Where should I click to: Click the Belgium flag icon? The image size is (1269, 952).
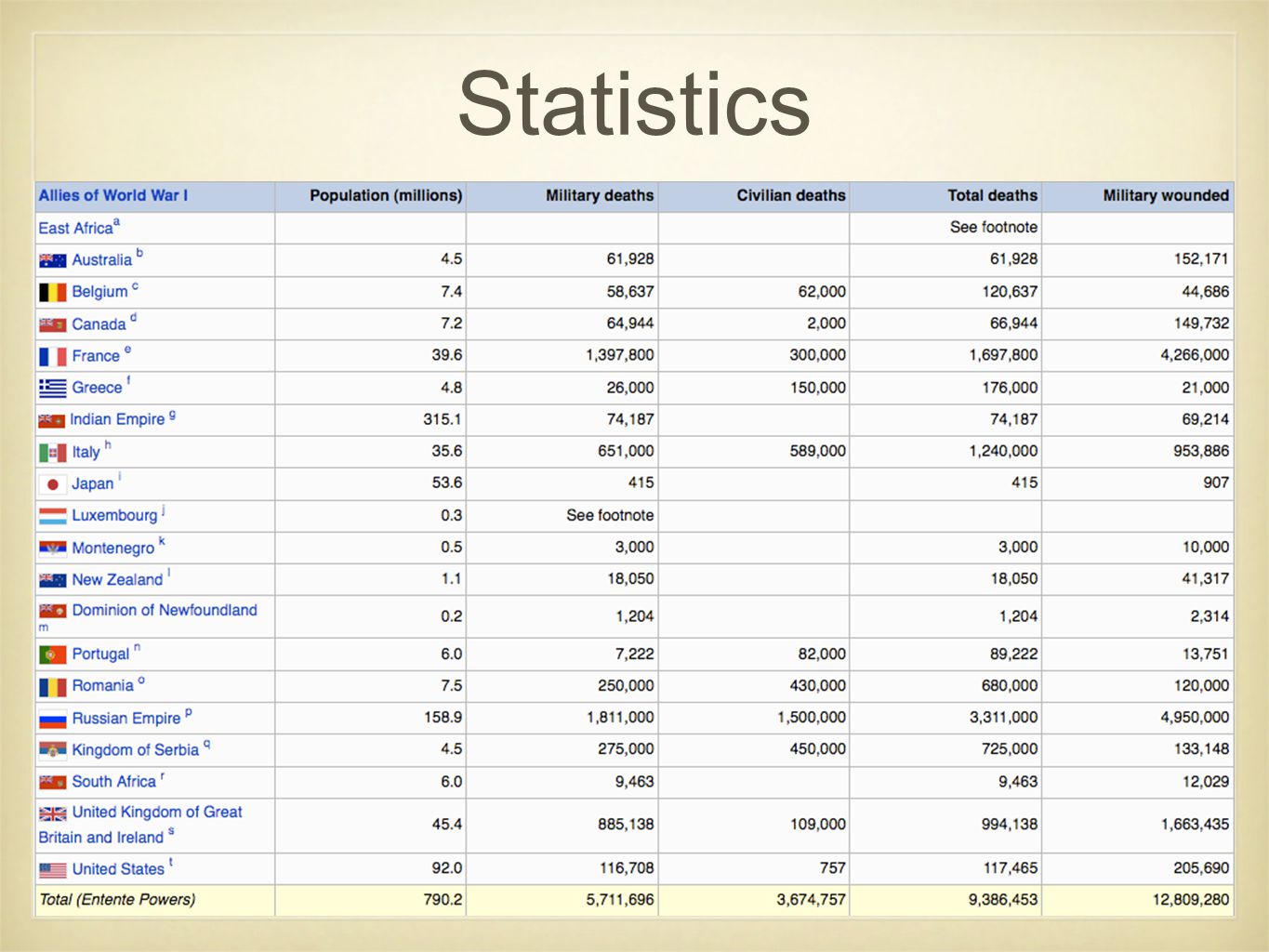click(x=52, y=293)
